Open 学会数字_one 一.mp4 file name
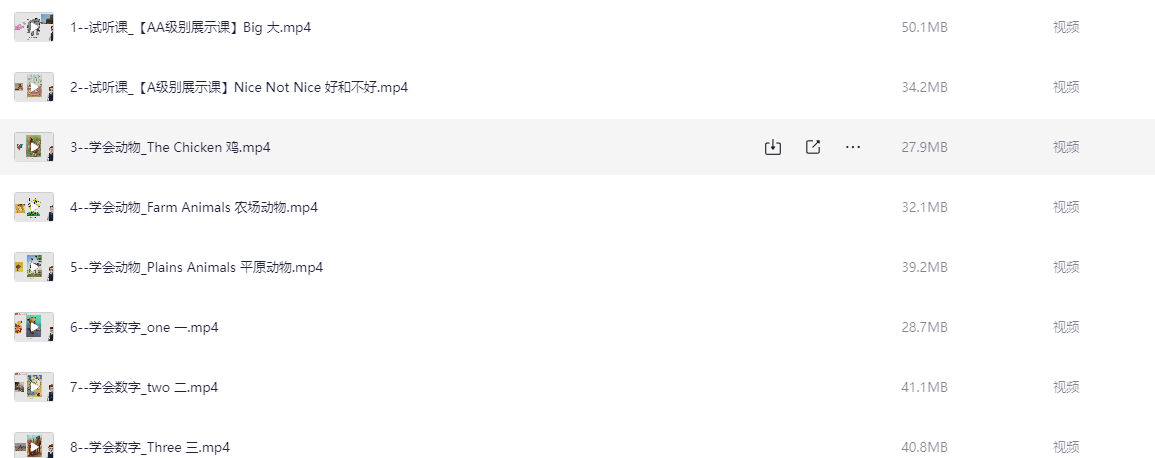Image resolution: width=1155 pixels, height=458 pixels. (x=144, y=327)
